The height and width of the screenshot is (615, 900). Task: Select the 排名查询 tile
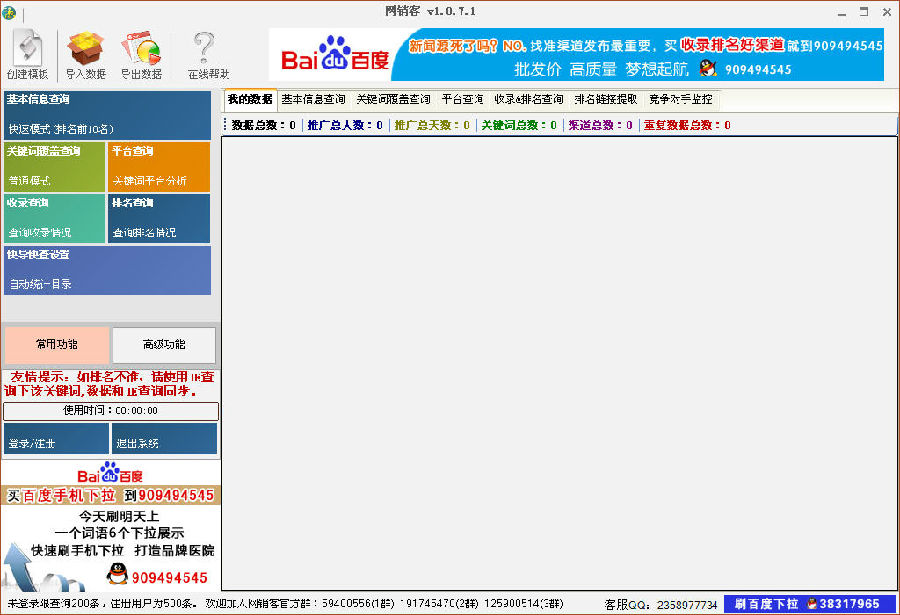(x=159, y=218)
